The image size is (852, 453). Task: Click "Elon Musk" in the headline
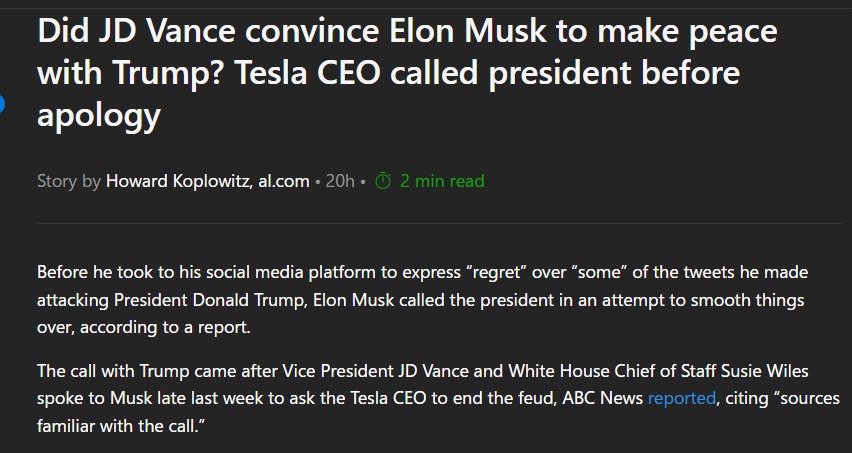[x=468, y=30]
